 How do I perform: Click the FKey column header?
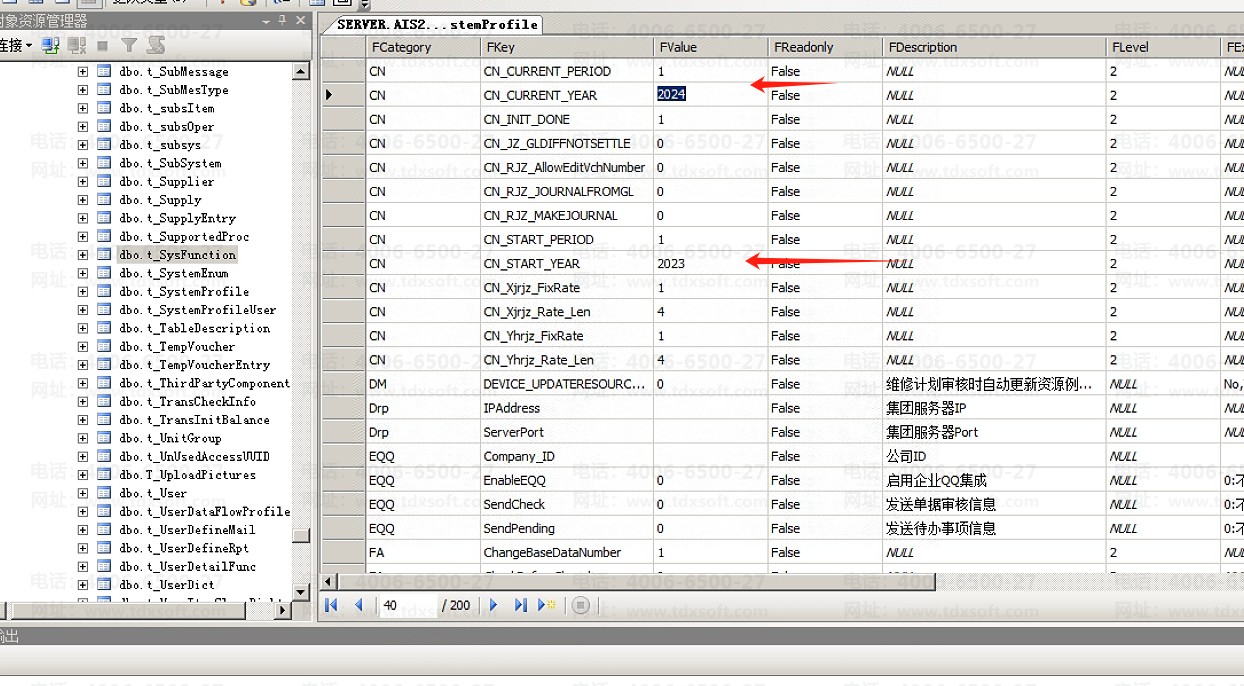click(500, 47)
